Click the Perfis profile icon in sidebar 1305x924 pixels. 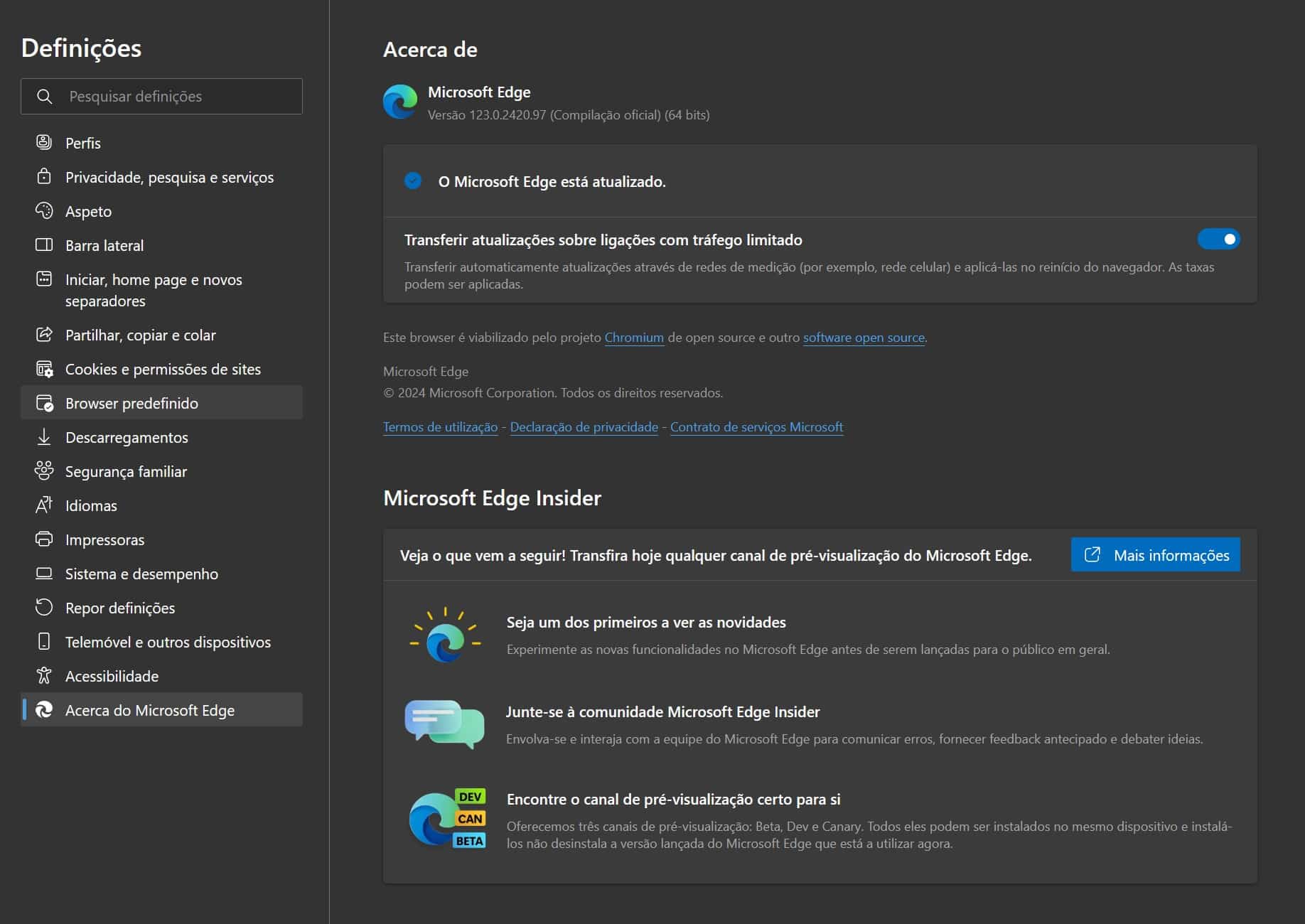pyautogui.click(x=44, y=142)
